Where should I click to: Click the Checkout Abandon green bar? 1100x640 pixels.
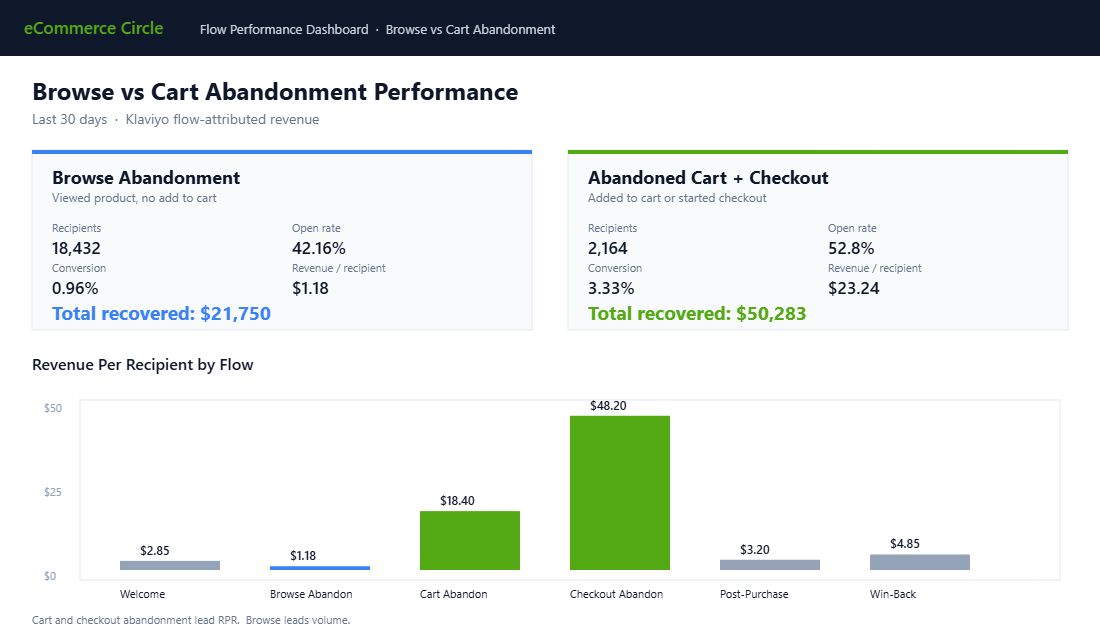click(619, 493)
